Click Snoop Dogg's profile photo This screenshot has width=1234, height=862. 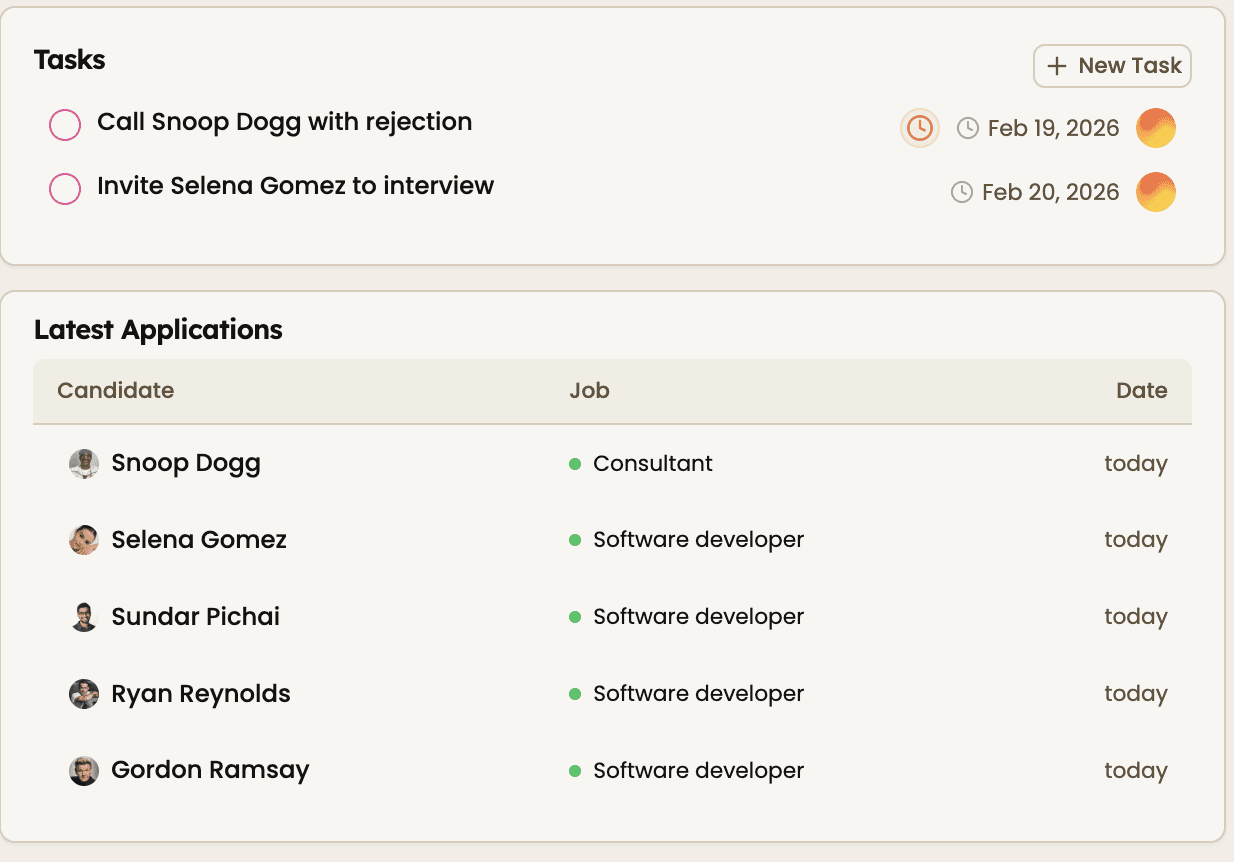[x=84, y=464]
